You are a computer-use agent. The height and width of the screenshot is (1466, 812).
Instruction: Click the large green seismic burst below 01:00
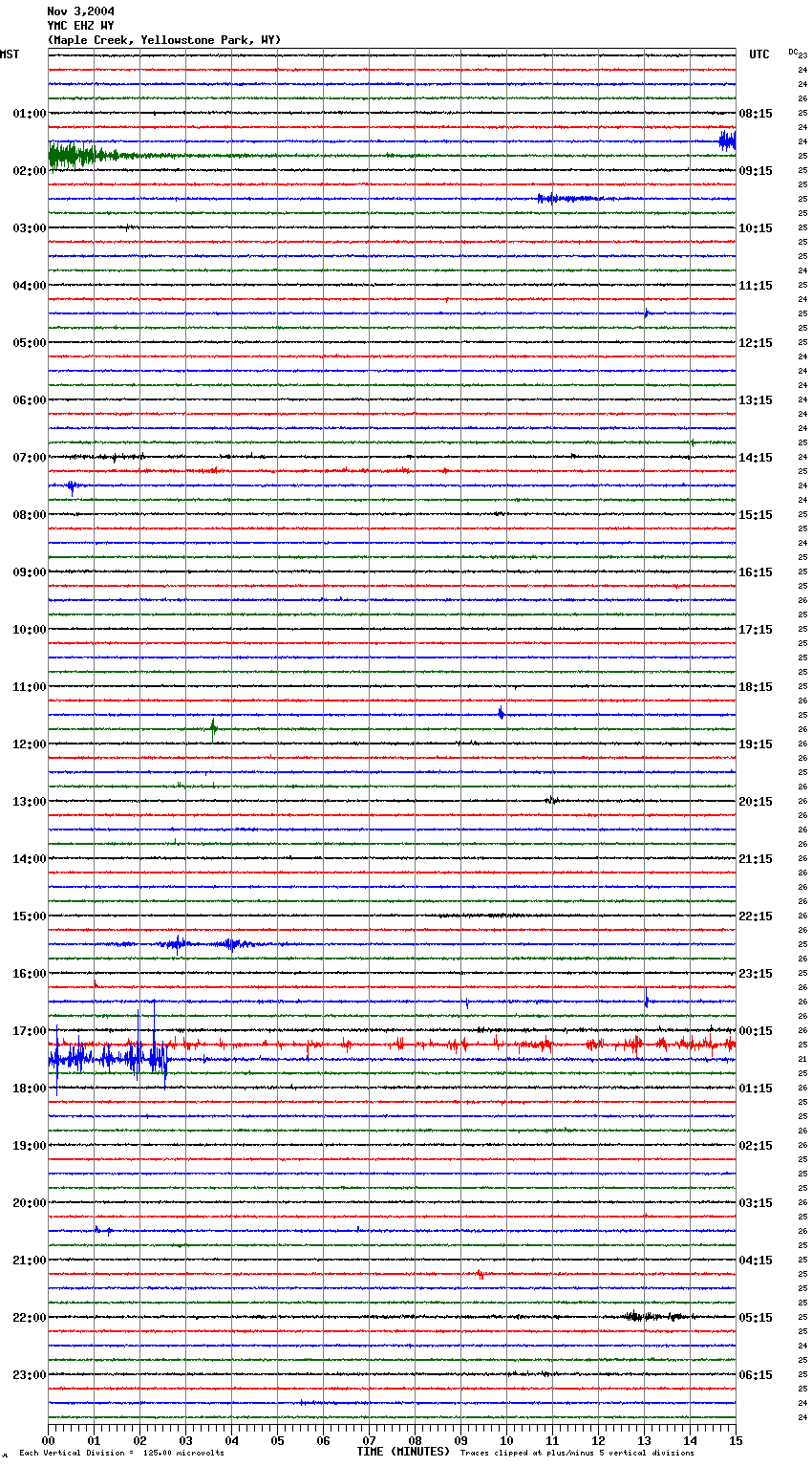click(x=84, y=155)
